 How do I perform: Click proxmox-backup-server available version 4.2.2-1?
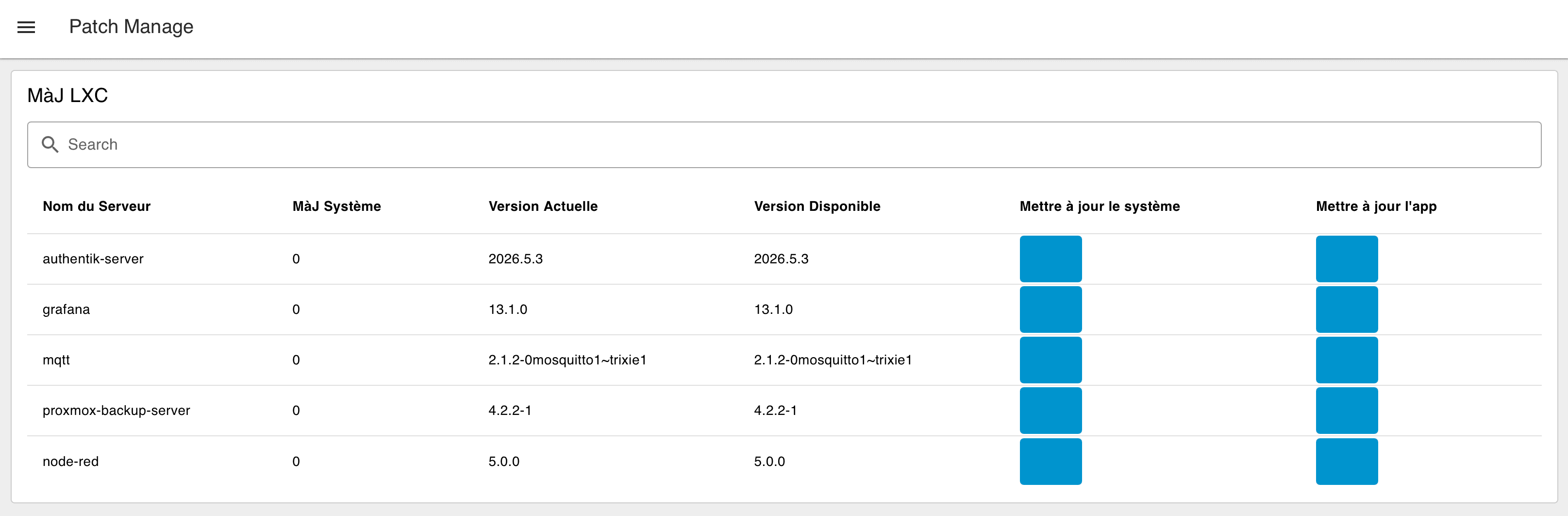tap(775, 411)
